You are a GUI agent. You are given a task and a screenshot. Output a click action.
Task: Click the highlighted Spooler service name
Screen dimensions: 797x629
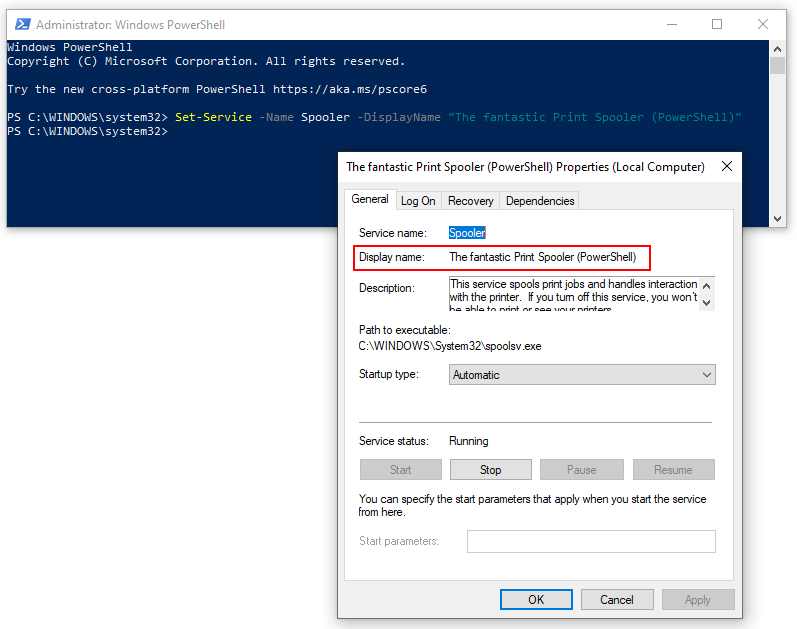point(467,233)
